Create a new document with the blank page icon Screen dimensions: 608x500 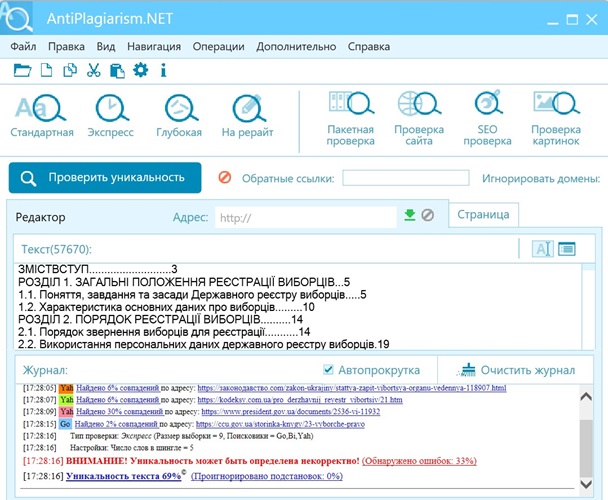[47, 71]
